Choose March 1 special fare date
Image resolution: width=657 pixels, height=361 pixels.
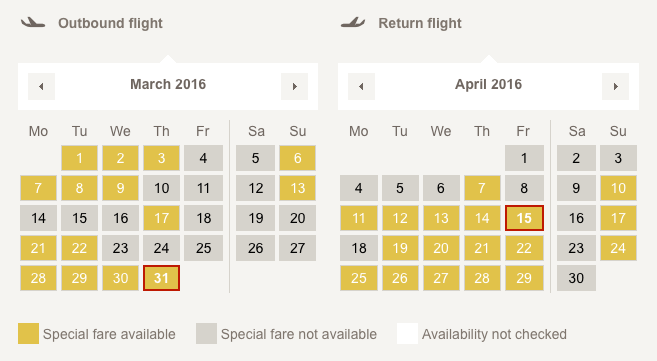(79, 158)
